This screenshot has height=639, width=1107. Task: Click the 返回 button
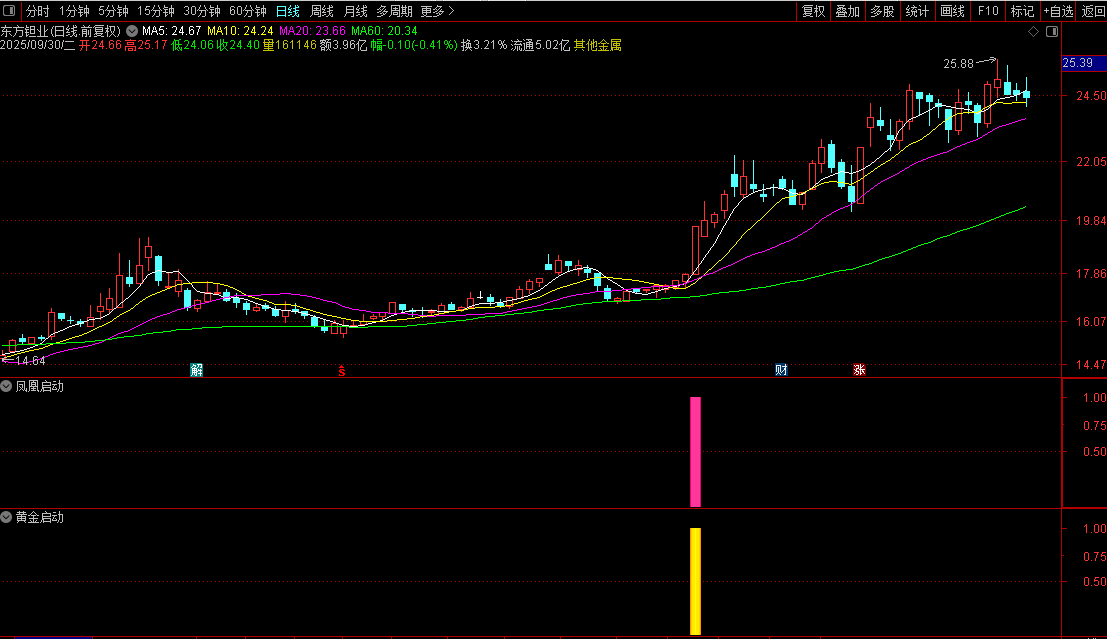click(x=1092, y=11)
